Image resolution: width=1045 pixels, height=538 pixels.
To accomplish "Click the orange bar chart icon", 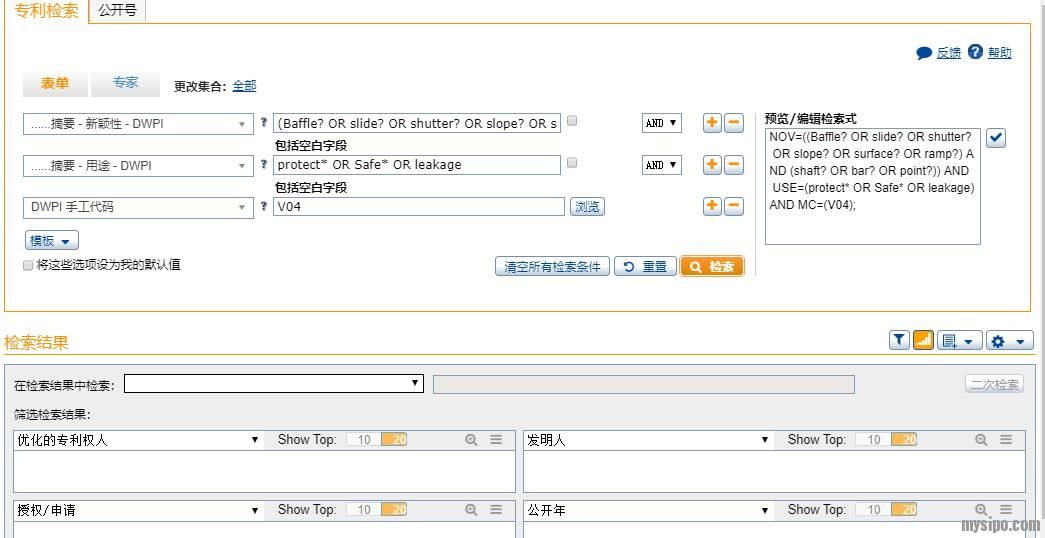I will pos(923,341).
